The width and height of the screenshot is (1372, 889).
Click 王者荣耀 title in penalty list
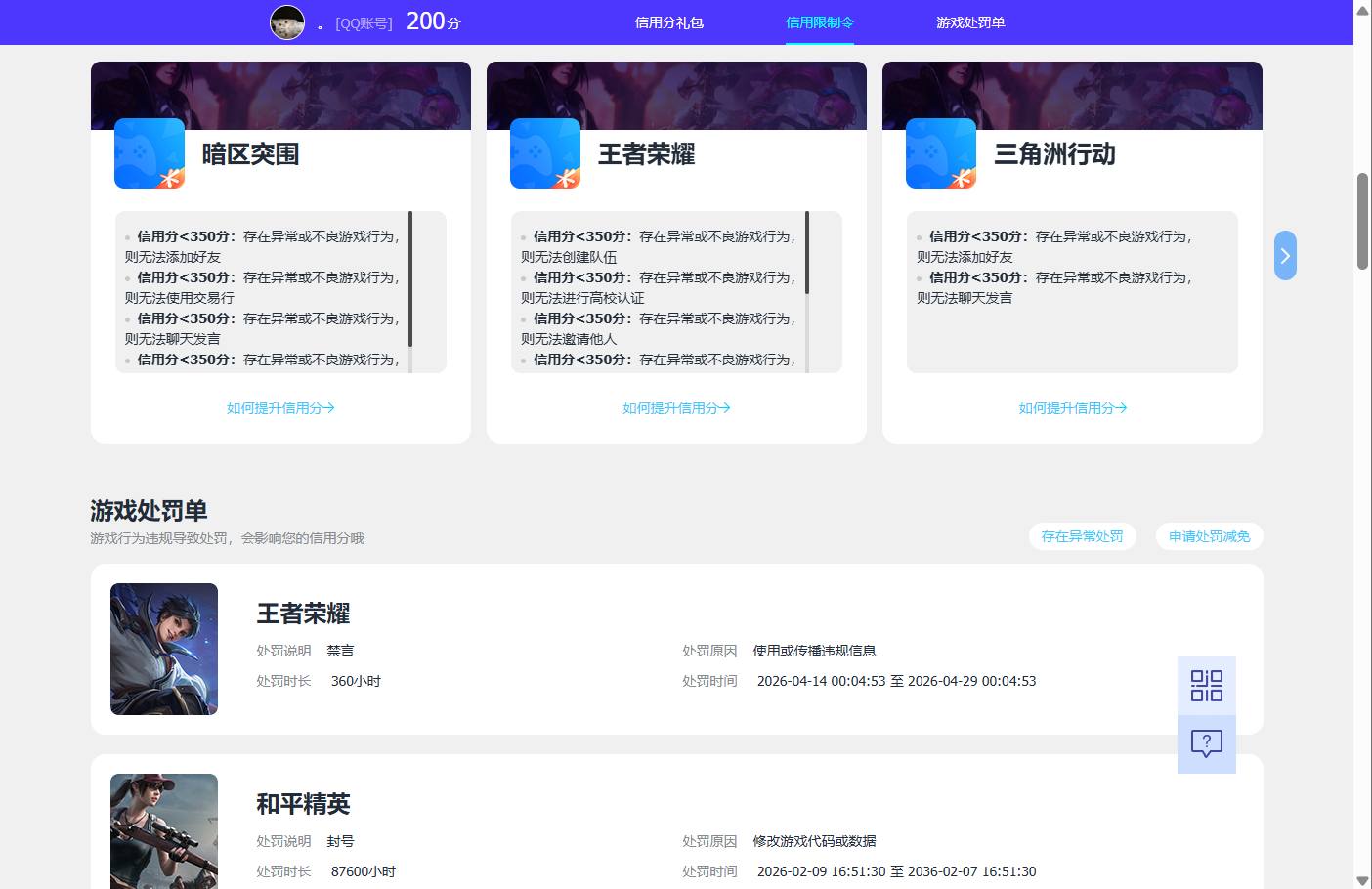point(303,614)
